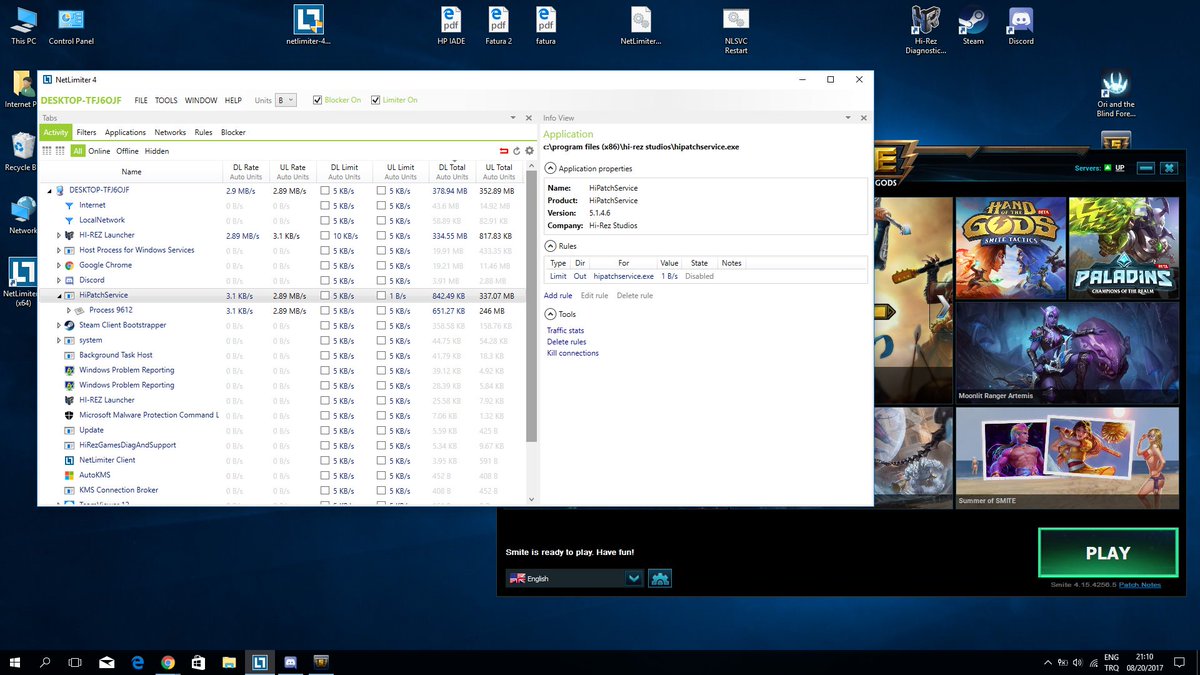The width and height of the screenshot is (1200, 675).
Task: Show only Online applications
Action: pyautogui.click(x=99, y=151)
